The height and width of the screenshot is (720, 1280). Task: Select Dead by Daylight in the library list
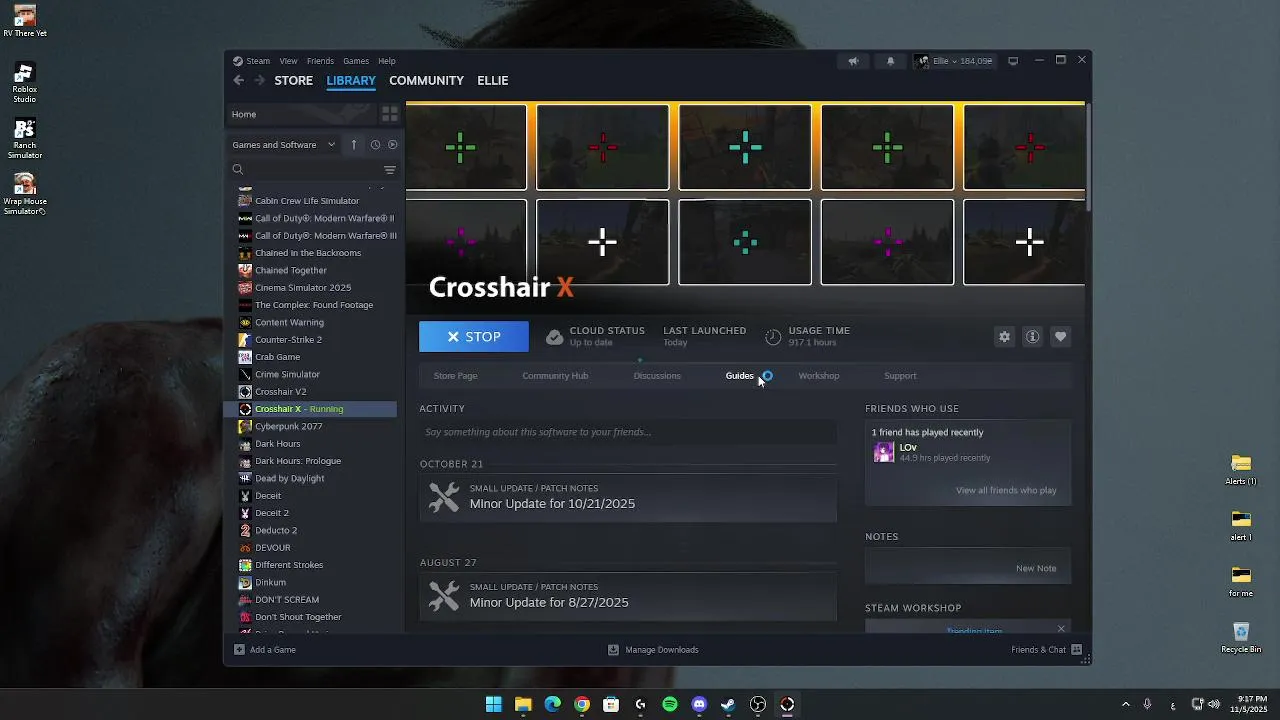click(x=289, y=478)
